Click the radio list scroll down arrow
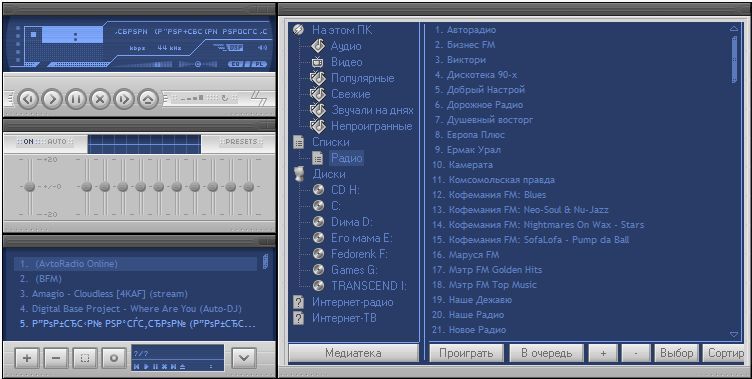 (734, 334)
